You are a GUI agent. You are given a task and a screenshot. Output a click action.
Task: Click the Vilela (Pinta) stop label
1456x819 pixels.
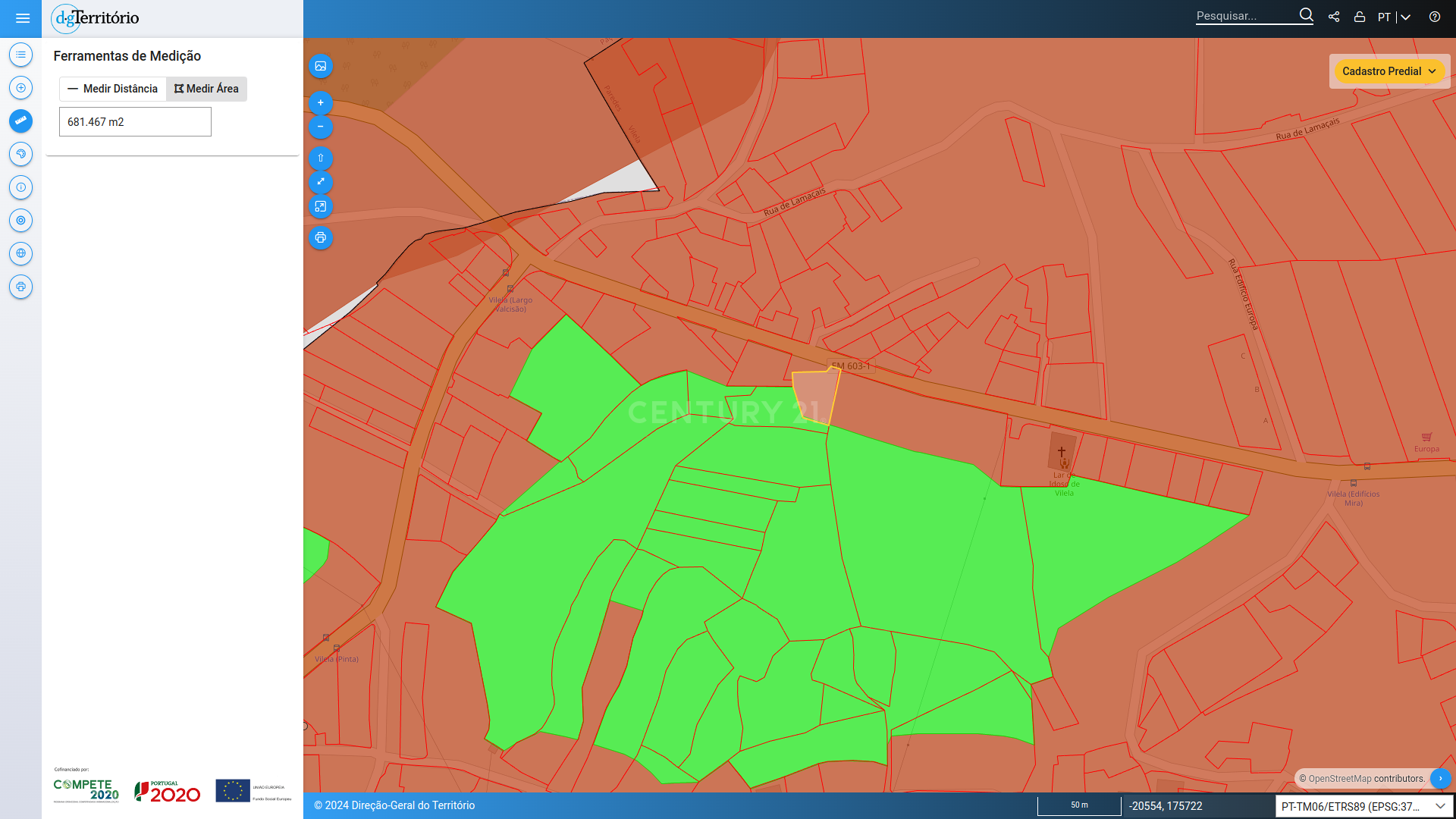point(337,659)
